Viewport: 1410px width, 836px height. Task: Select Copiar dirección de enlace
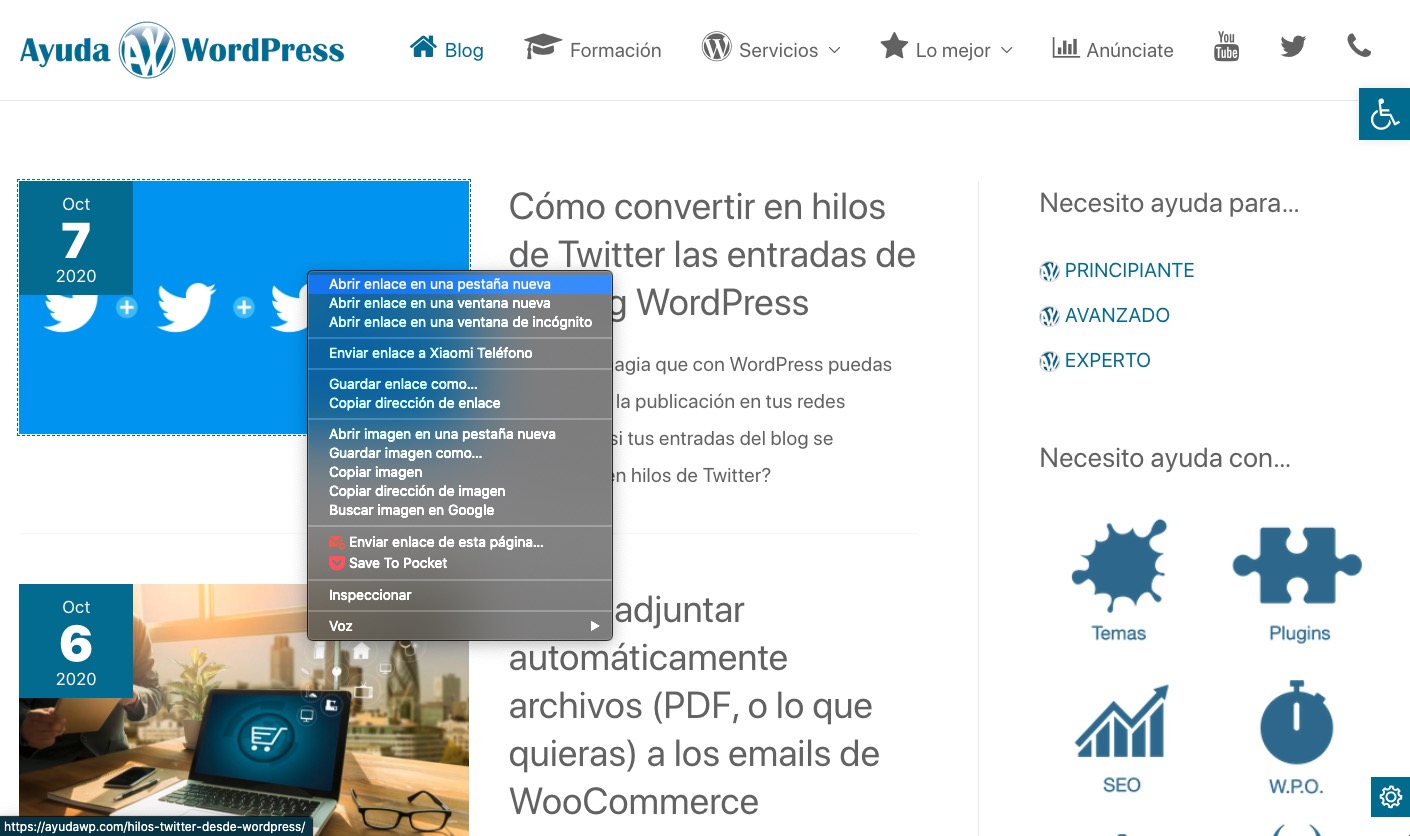(x=414, y=403)
